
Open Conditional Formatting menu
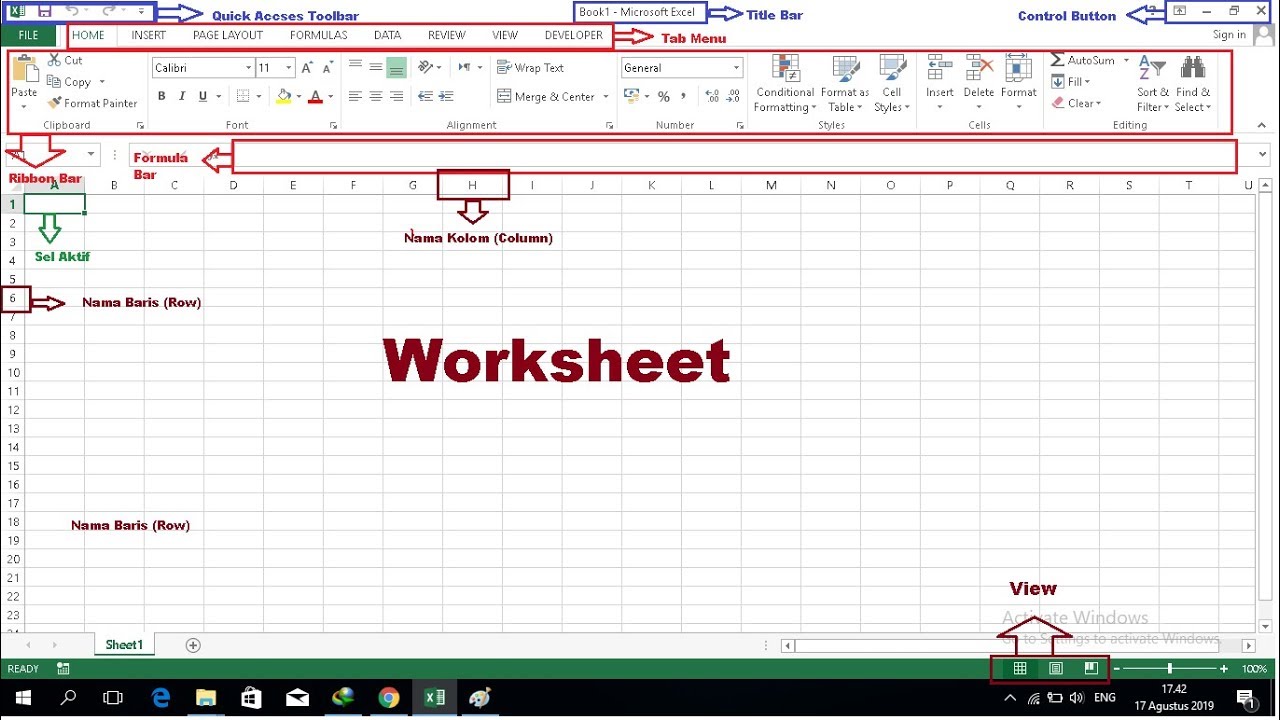tap(785, 84)
